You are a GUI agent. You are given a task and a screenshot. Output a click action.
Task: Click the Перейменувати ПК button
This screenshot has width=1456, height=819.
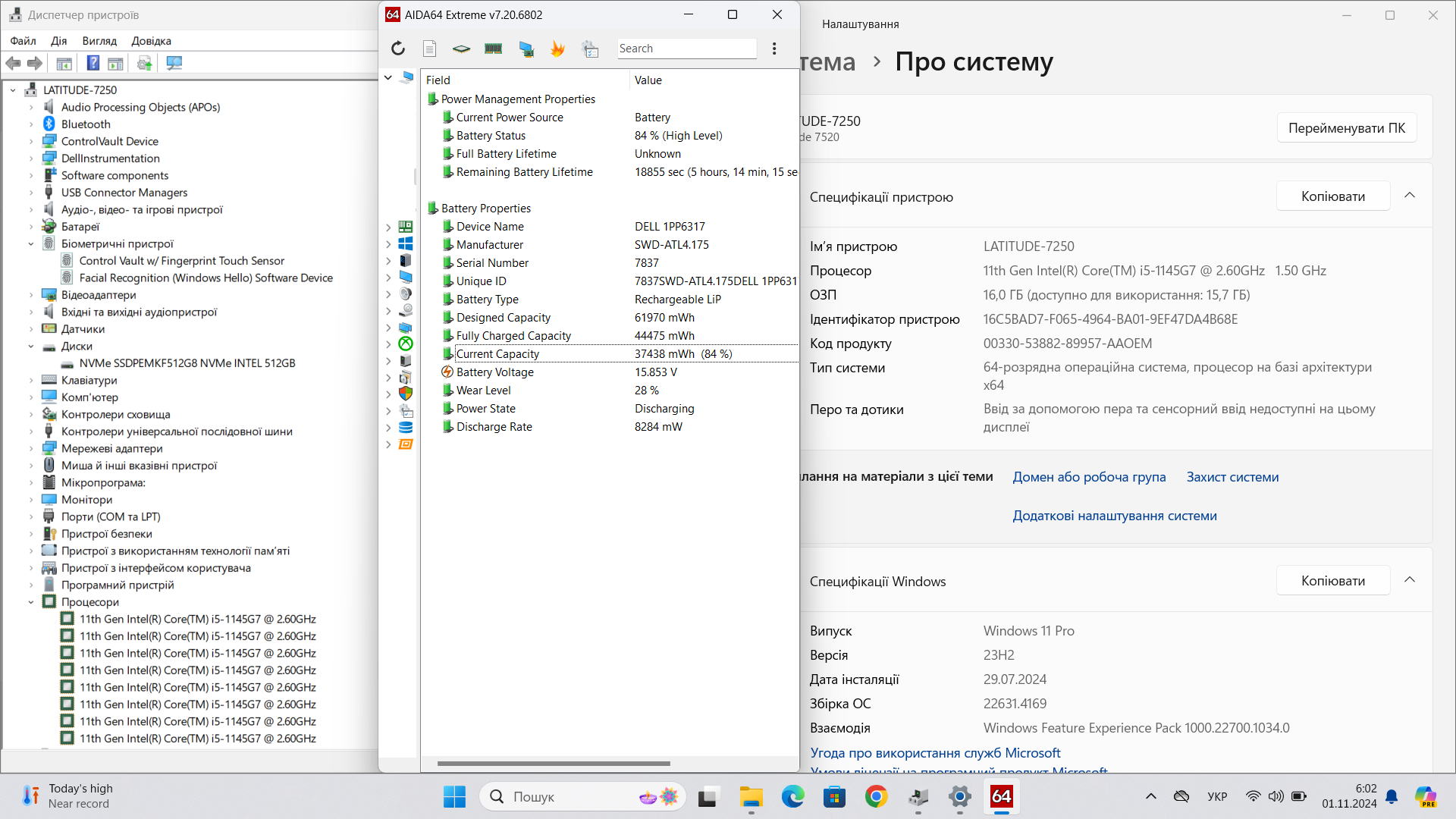point(1347,128)
